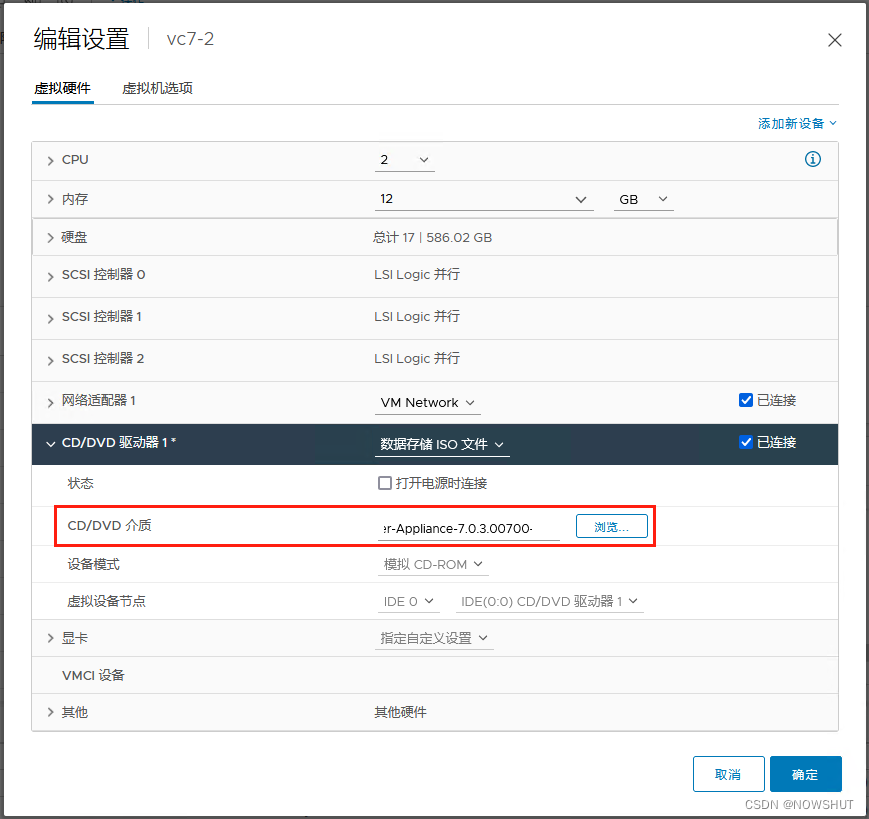
Task: Click 浏览... browse button
Action: [x=612, y=526]
